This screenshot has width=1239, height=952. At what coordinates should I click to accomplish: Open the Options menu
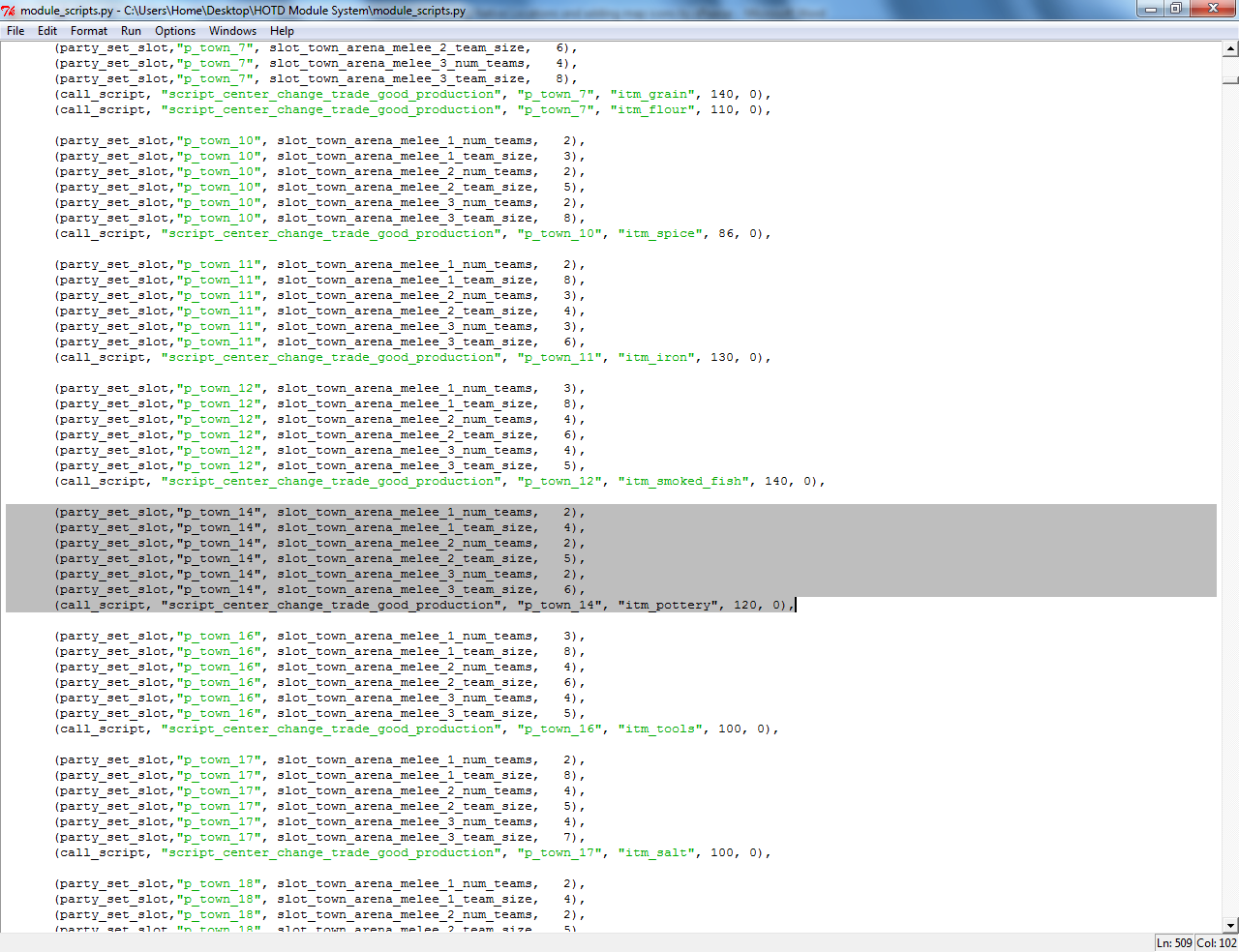(175, 31)
